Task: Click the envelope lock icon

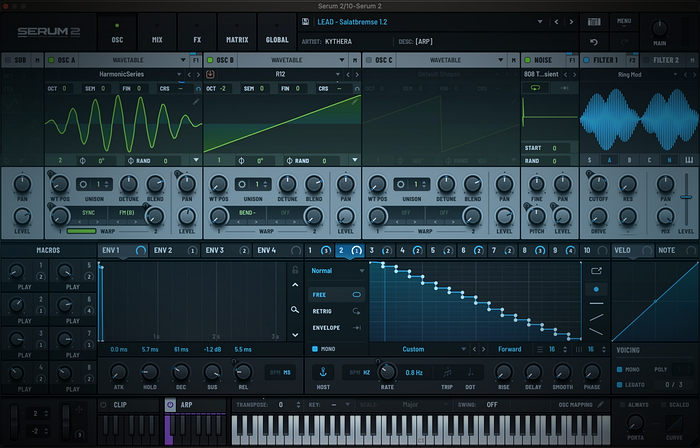Action: pyautogui.click(x=294, y=270)
